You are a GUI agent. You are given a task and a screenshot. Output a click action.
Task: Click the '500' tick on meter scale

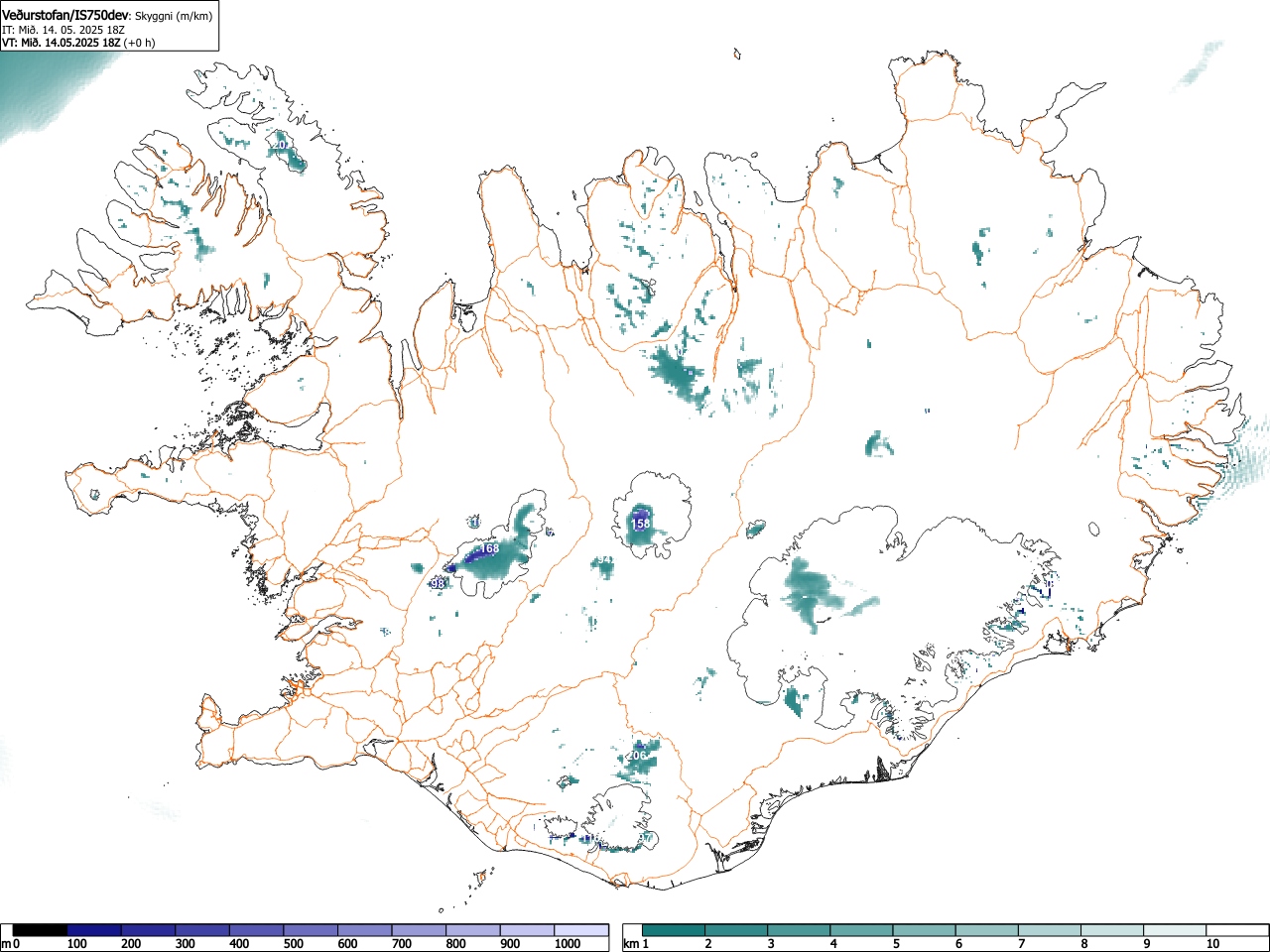tap(293, 944)
